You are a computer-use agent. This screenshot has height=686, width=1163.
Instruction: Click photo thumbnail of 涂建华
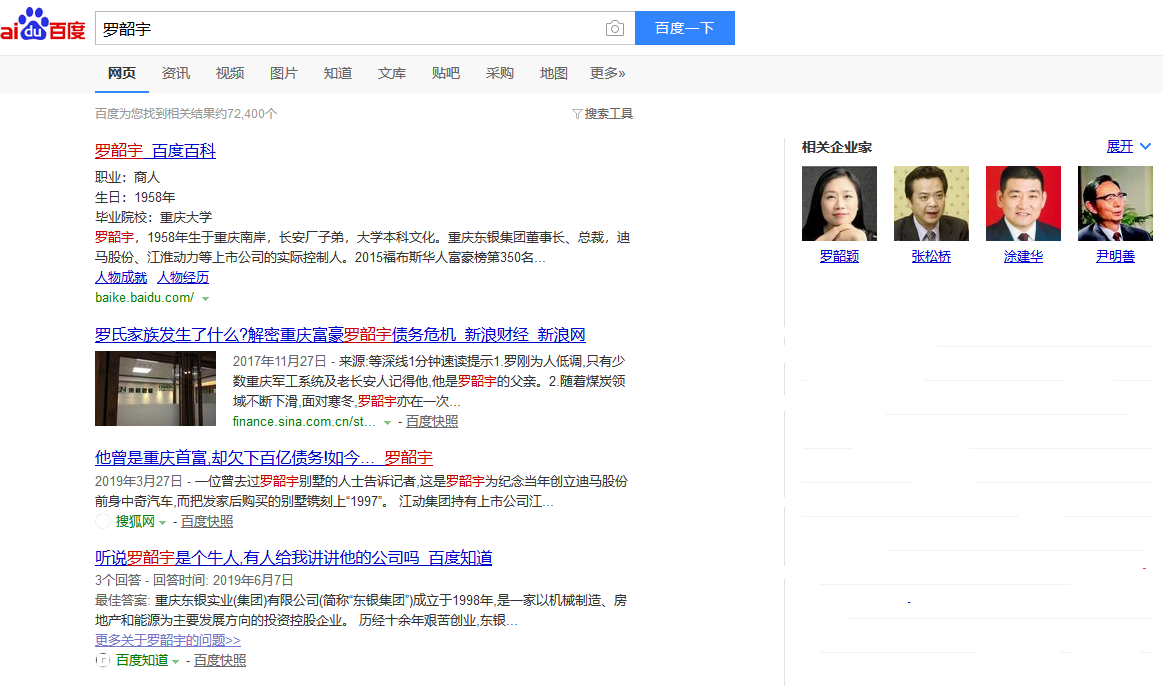[x=1023, y=204]
